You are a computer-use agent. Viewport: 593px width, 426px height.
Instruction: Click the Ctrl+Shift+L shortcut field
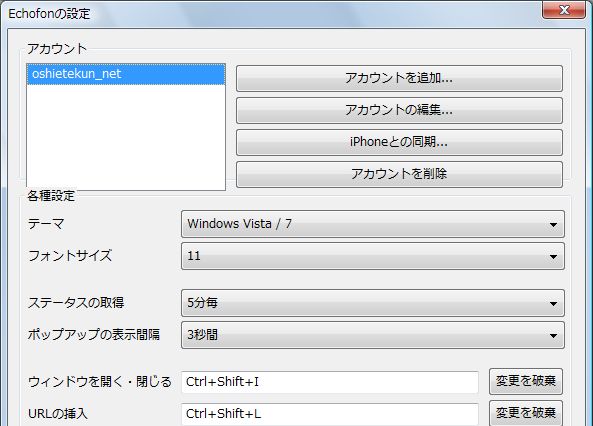pyautogui.click(x=330, y=414)
